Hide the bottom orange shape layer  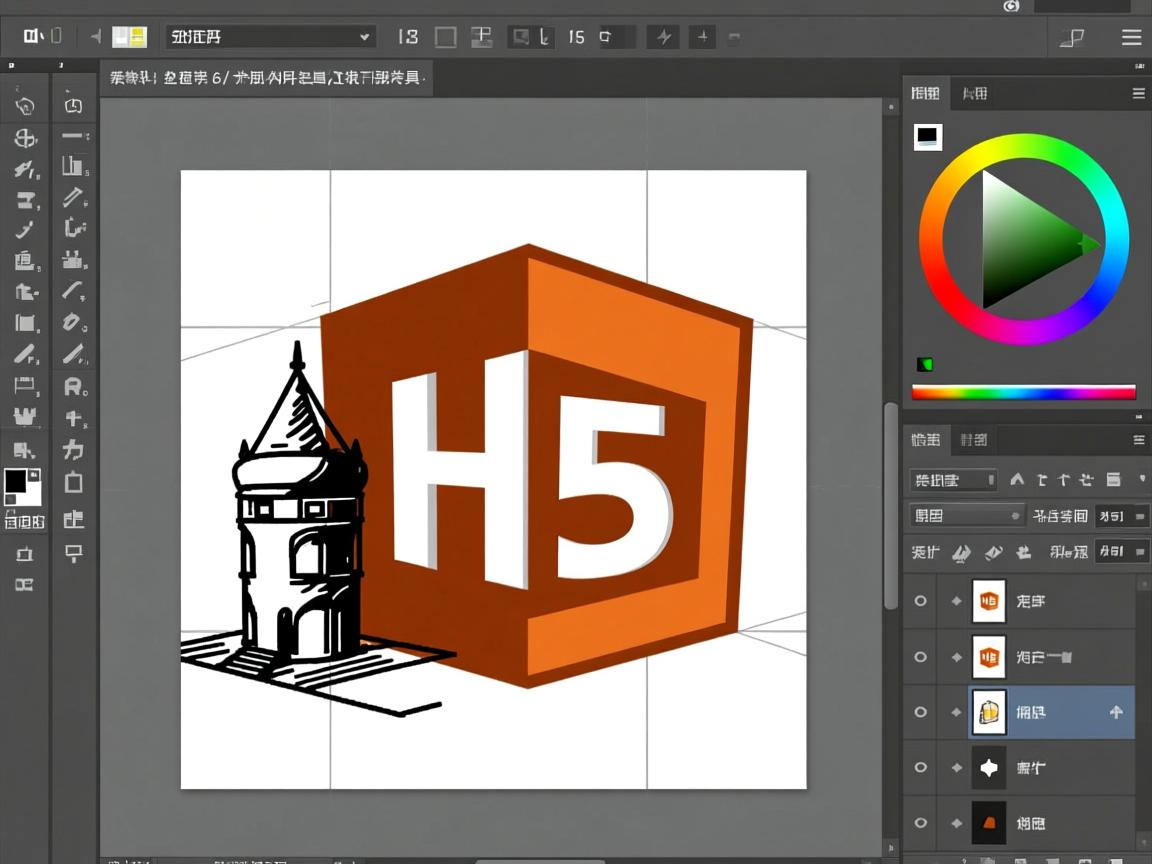tap(919, 823)
